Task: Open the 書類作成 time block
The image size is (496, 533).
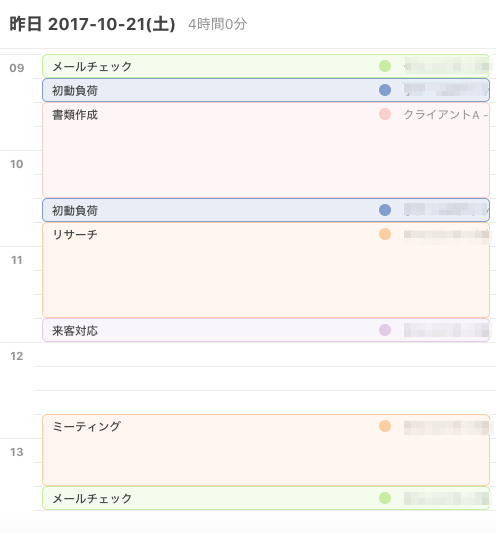Action: coord(266,150)
